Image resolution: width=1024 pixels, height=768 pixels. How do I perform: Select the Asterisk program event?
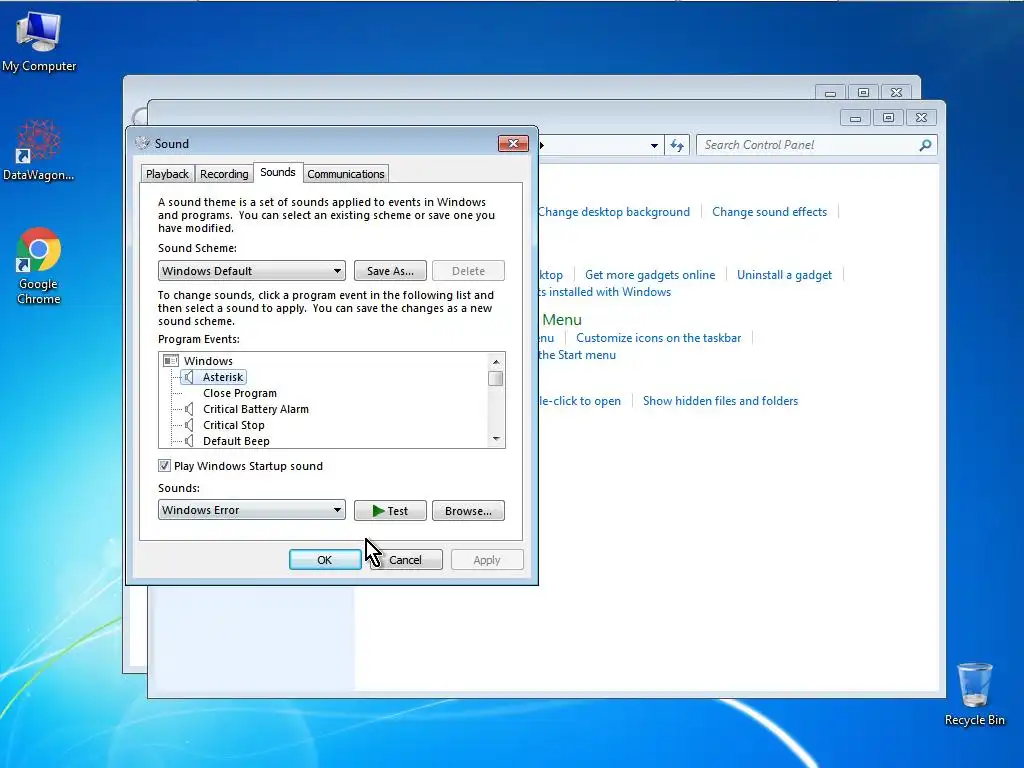(223, 377)
